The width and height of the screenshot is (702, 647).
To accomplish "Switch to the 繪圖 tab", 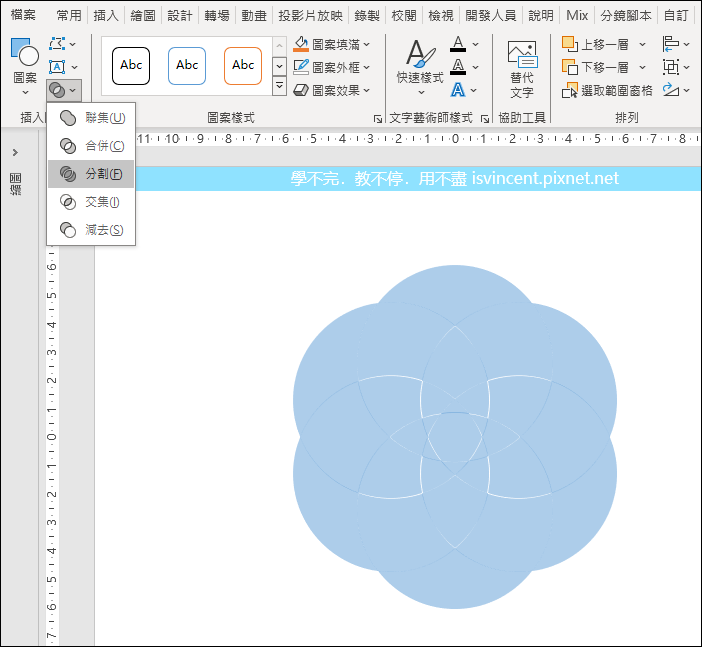I will (143, 16).
